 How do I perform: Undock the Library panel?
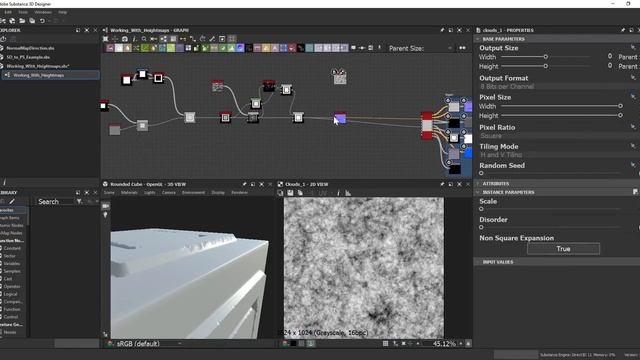[78, 193]
